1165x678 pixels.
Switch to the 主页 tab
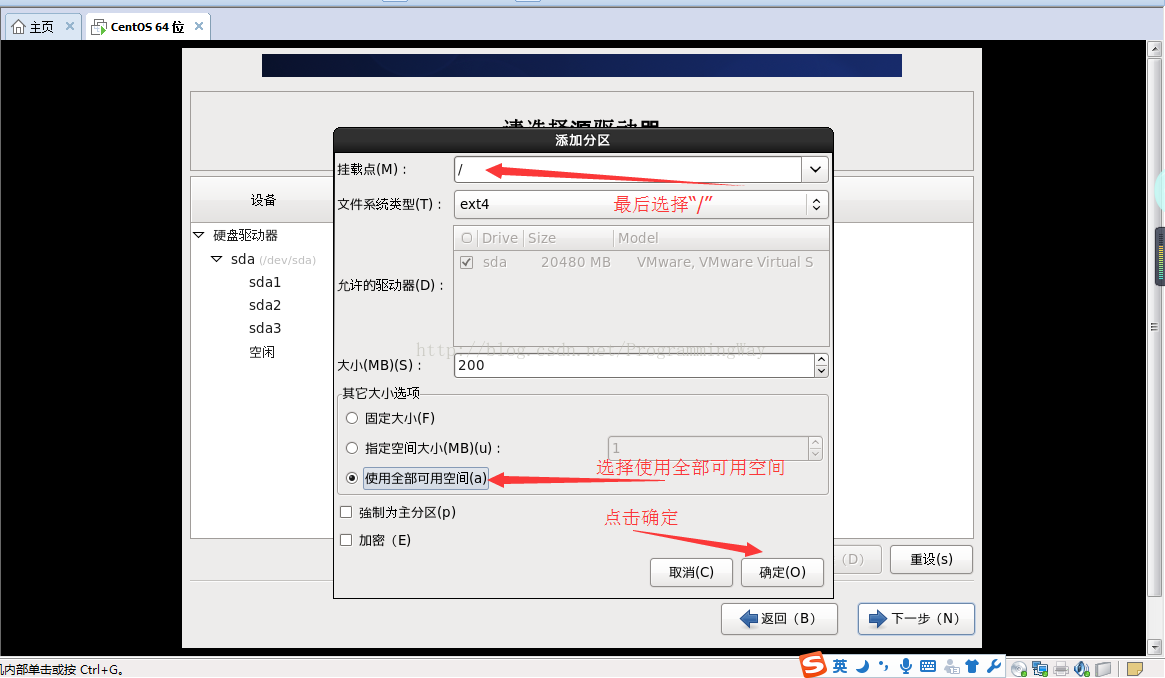41,27
